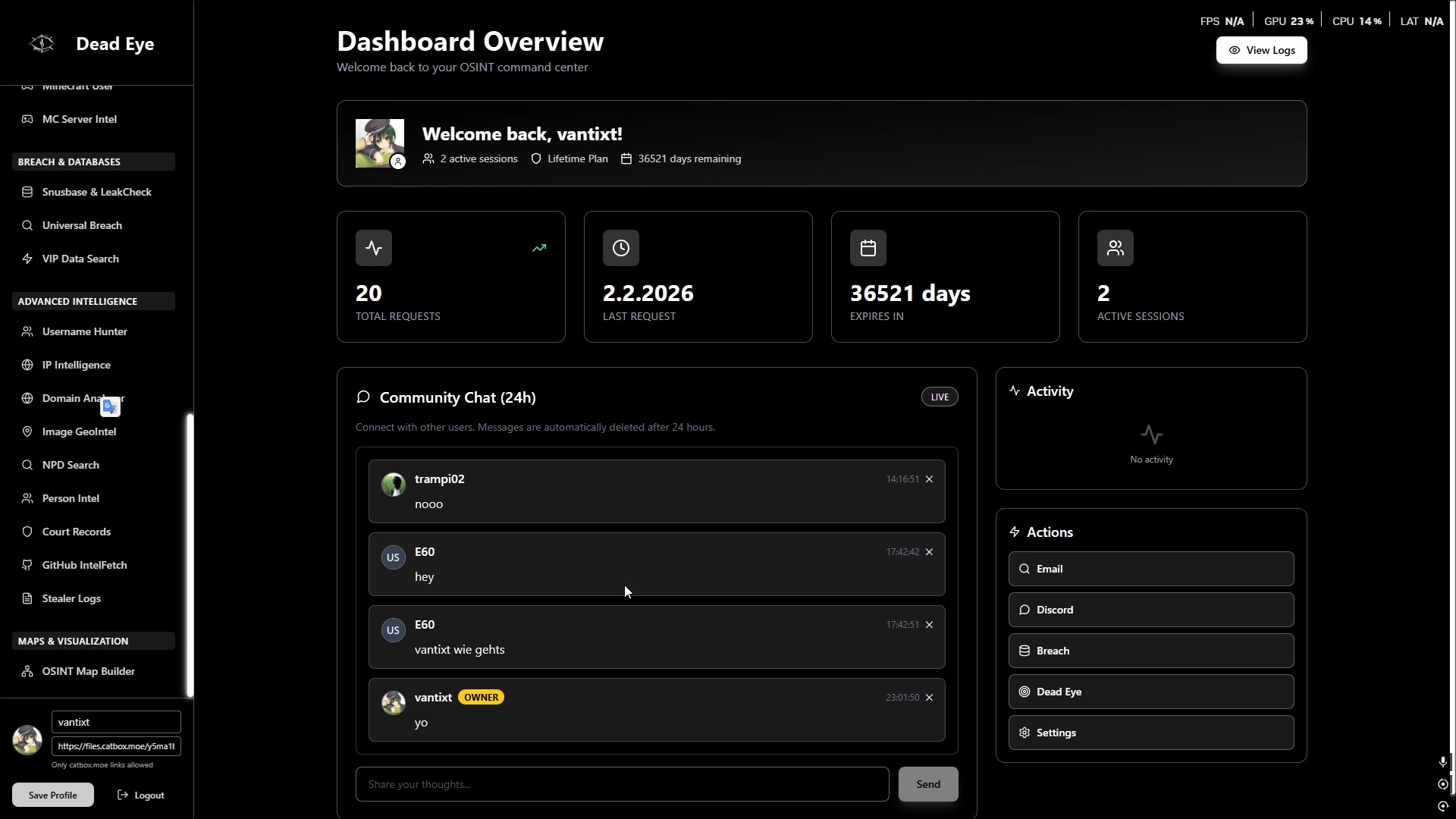
Task: Toggle the LIVE badge on Community Chat
Action: pyautogui.click(x=940, y=397)
